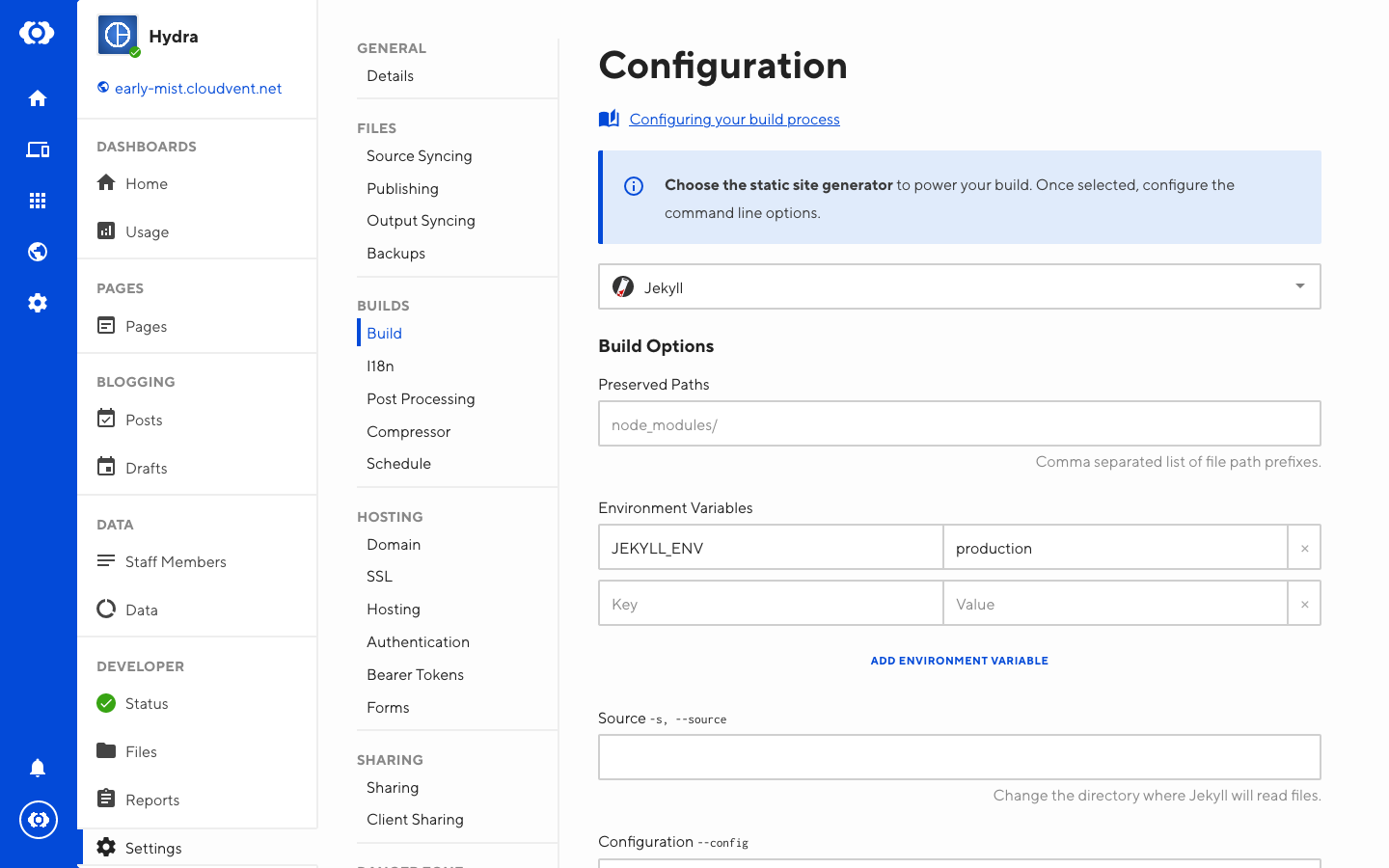Screen dimensions: 1389x868
Task: Remove the empty Key/Value variable row
Action: (x=1304, y=604)
